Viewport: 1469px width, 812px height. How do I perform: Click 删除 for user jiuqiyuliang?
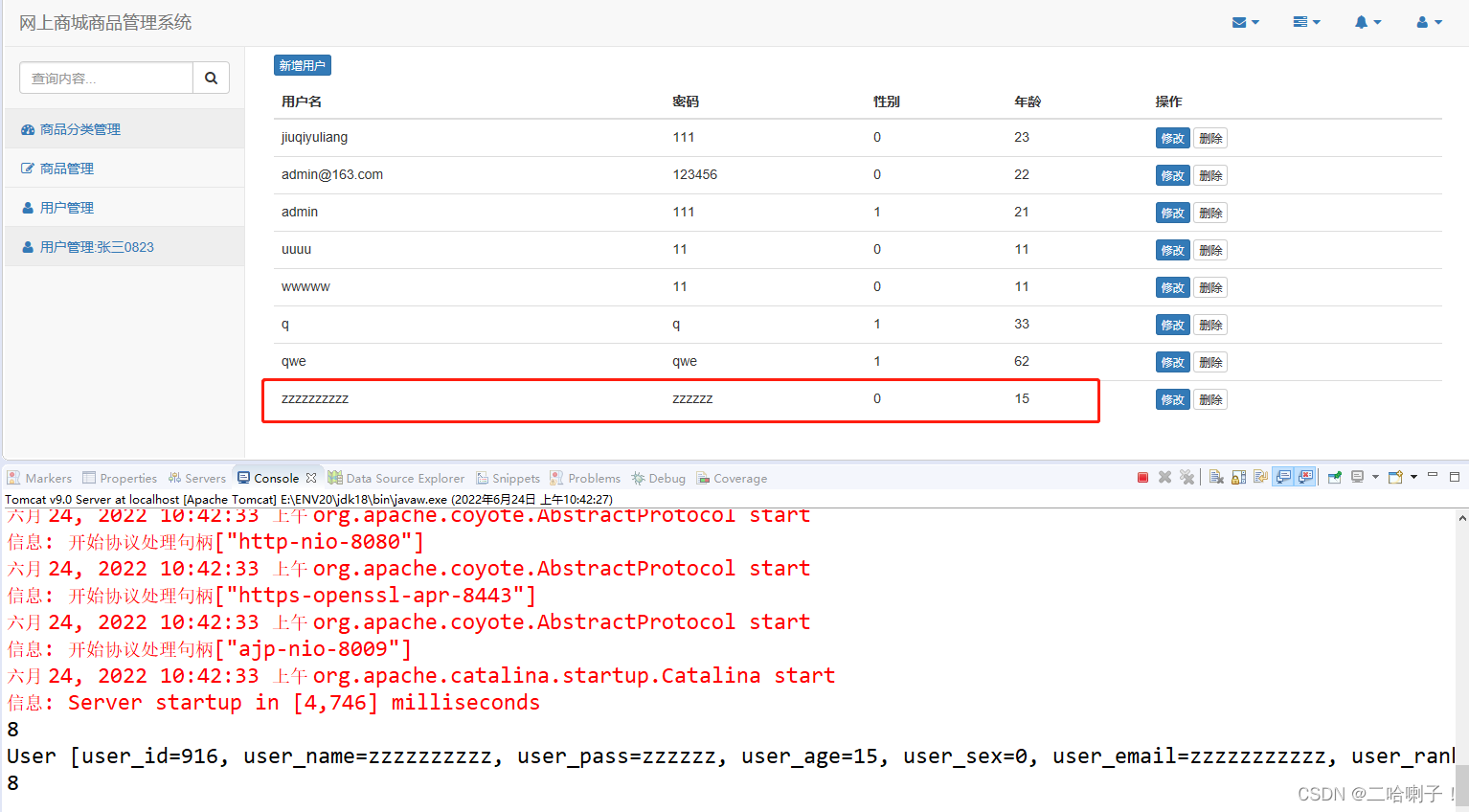tap(1210, 138)
